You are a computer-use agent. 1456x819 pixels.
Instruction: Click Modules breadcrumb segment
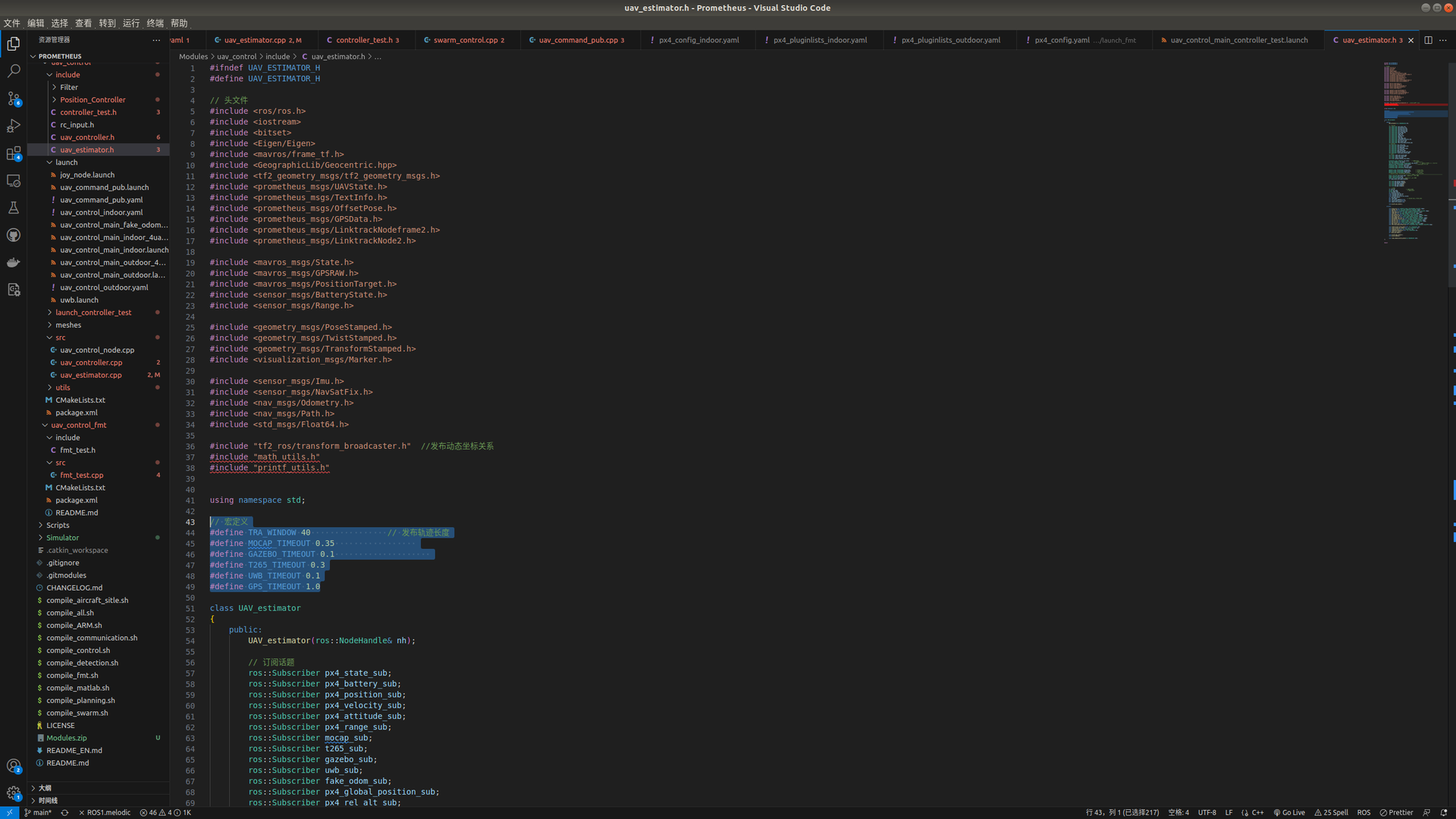coord(193,57)
